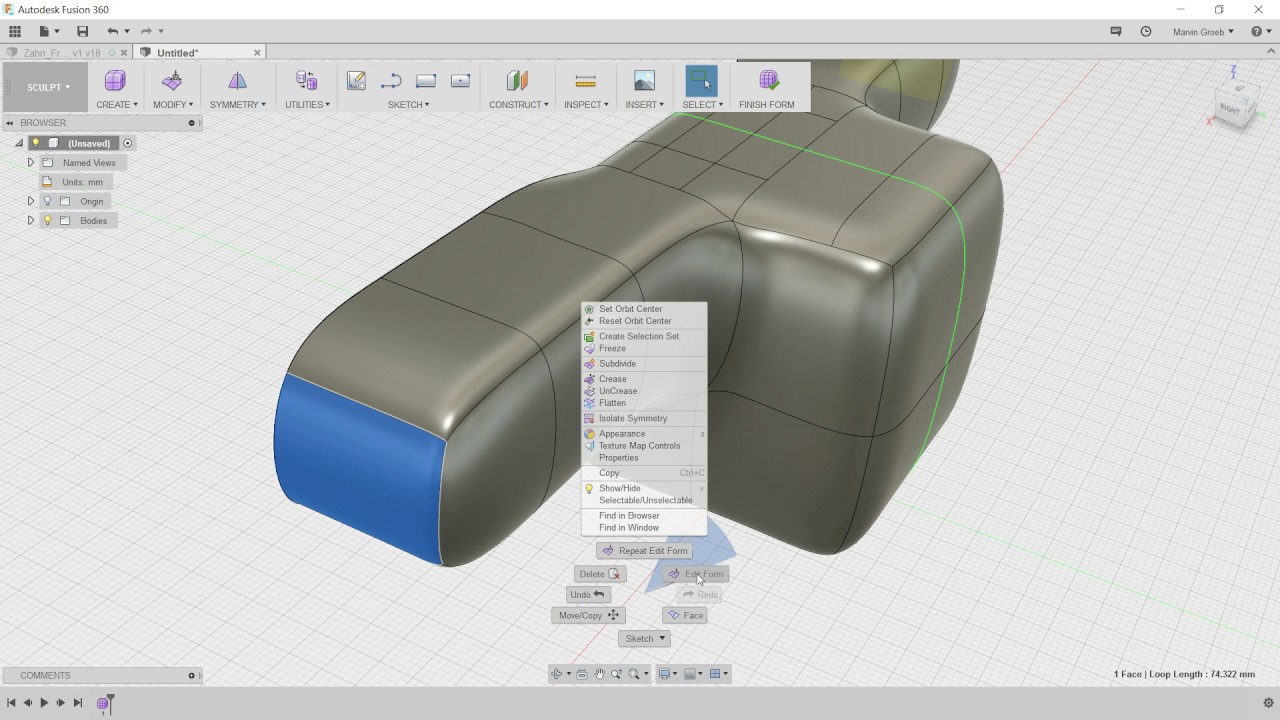
Task: Collapse the Unsaved root component node
Action: [x=19, y=143]
